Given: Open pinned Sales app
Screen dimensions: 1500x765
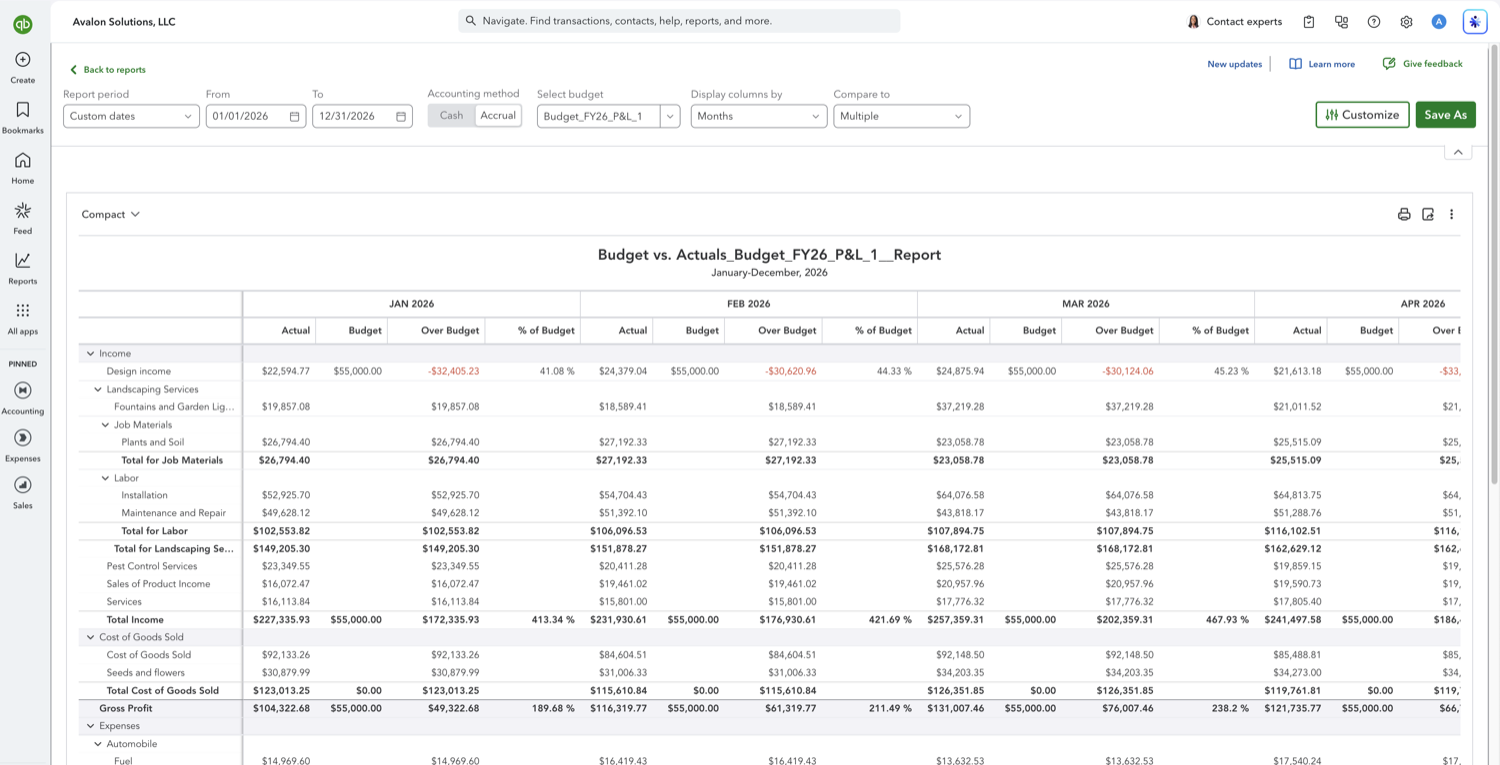Looking at the screenshot, I should click(x=23, y=492).
